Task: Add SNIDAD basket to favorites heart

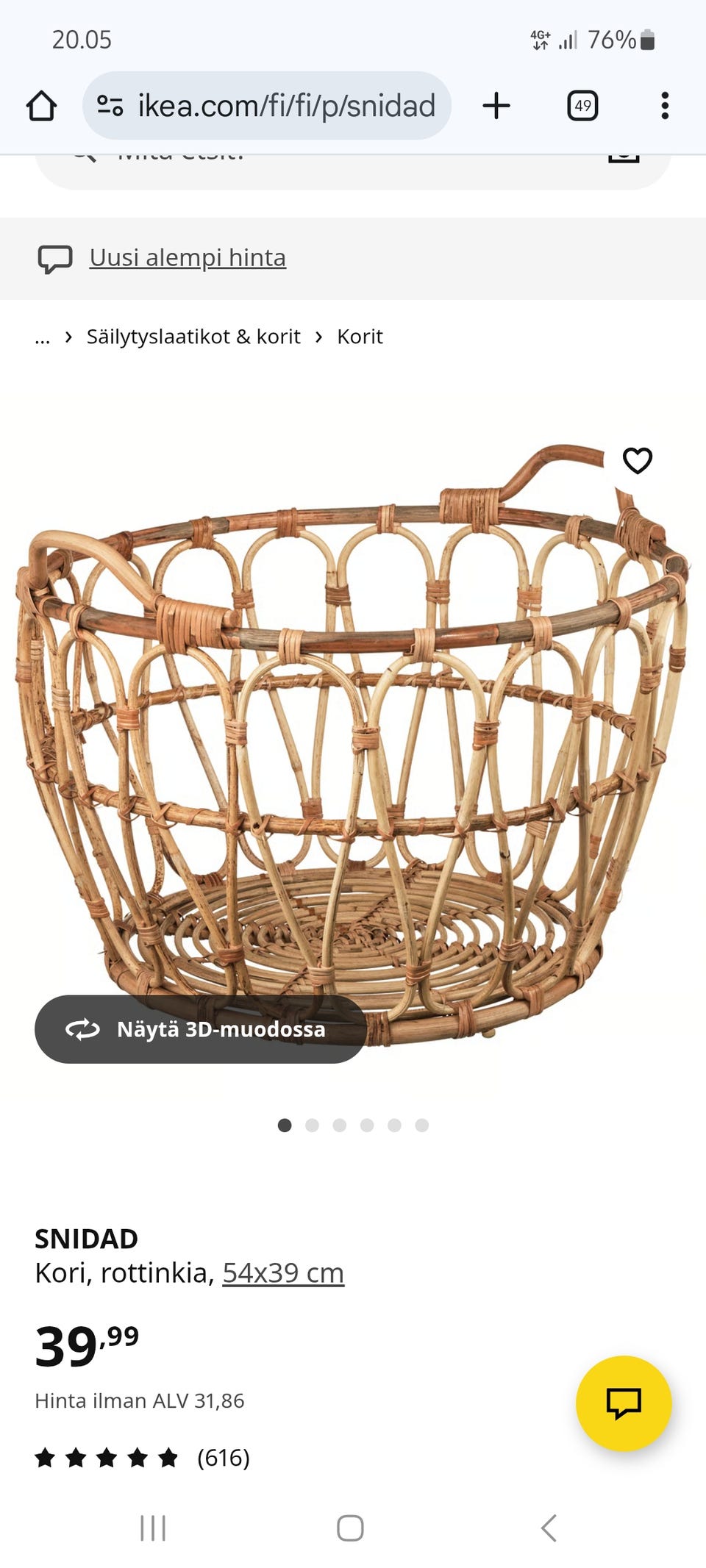Action: [x=638, y=461]
